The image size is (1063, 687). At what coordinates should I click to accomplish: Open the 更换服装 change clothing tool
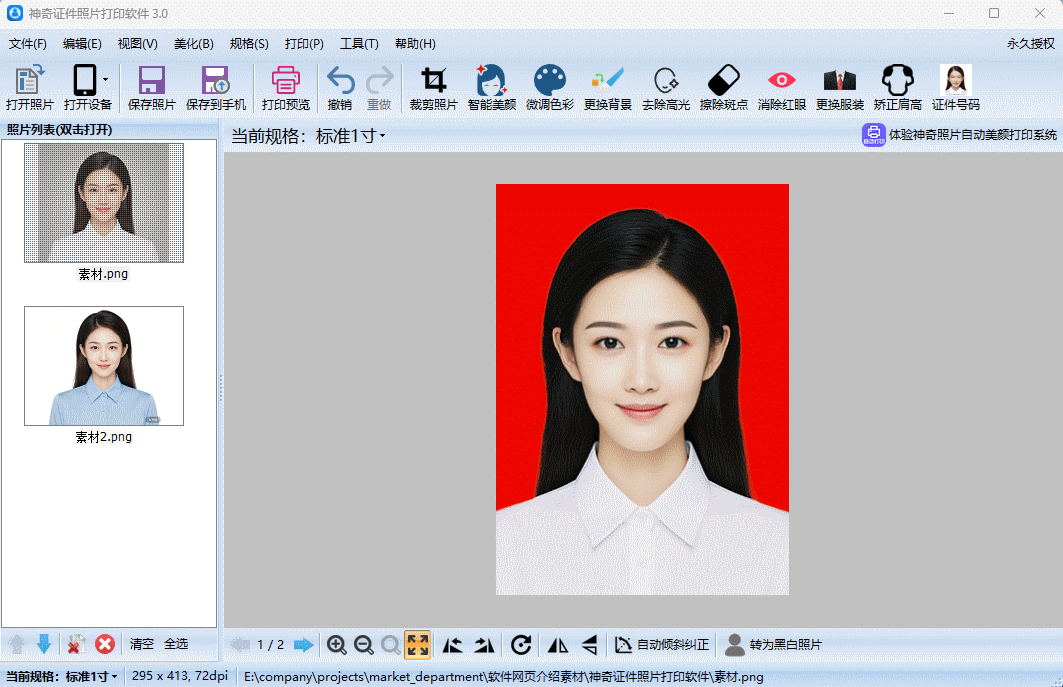point(839,81)
